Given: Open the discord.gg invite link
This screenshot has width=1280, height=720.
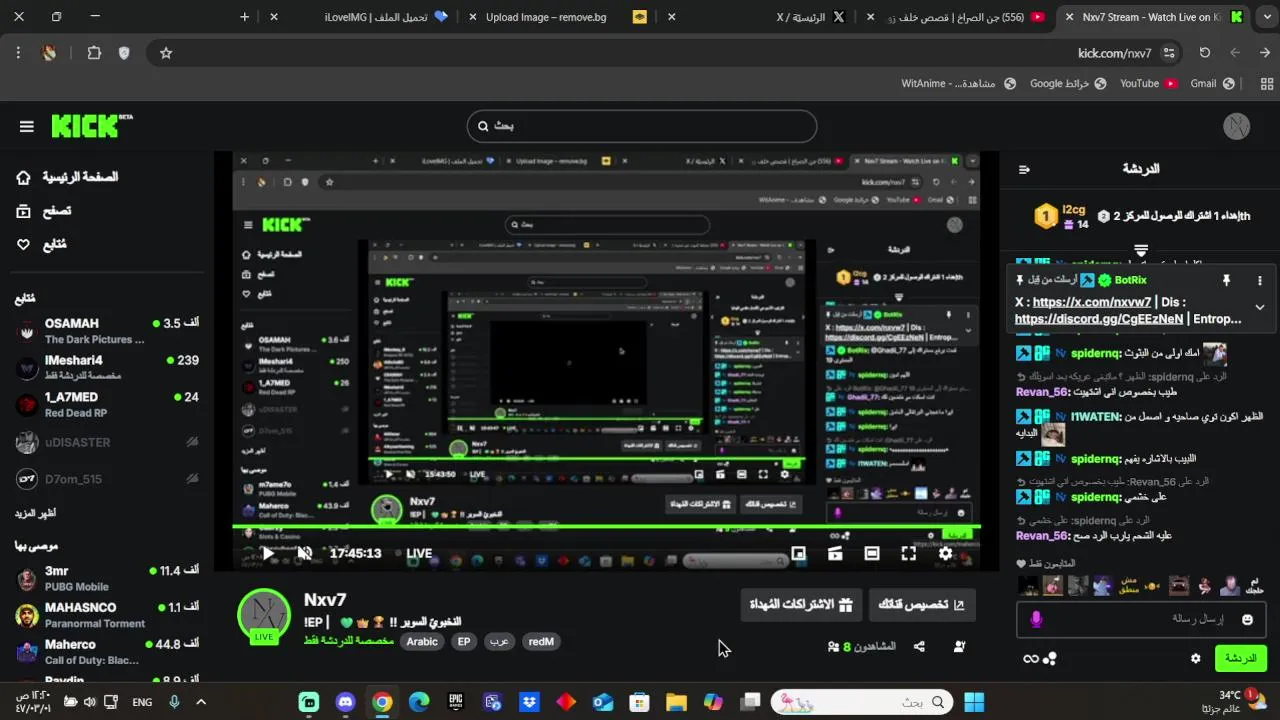Looking at the screenshot, I should pos(1099,319).
